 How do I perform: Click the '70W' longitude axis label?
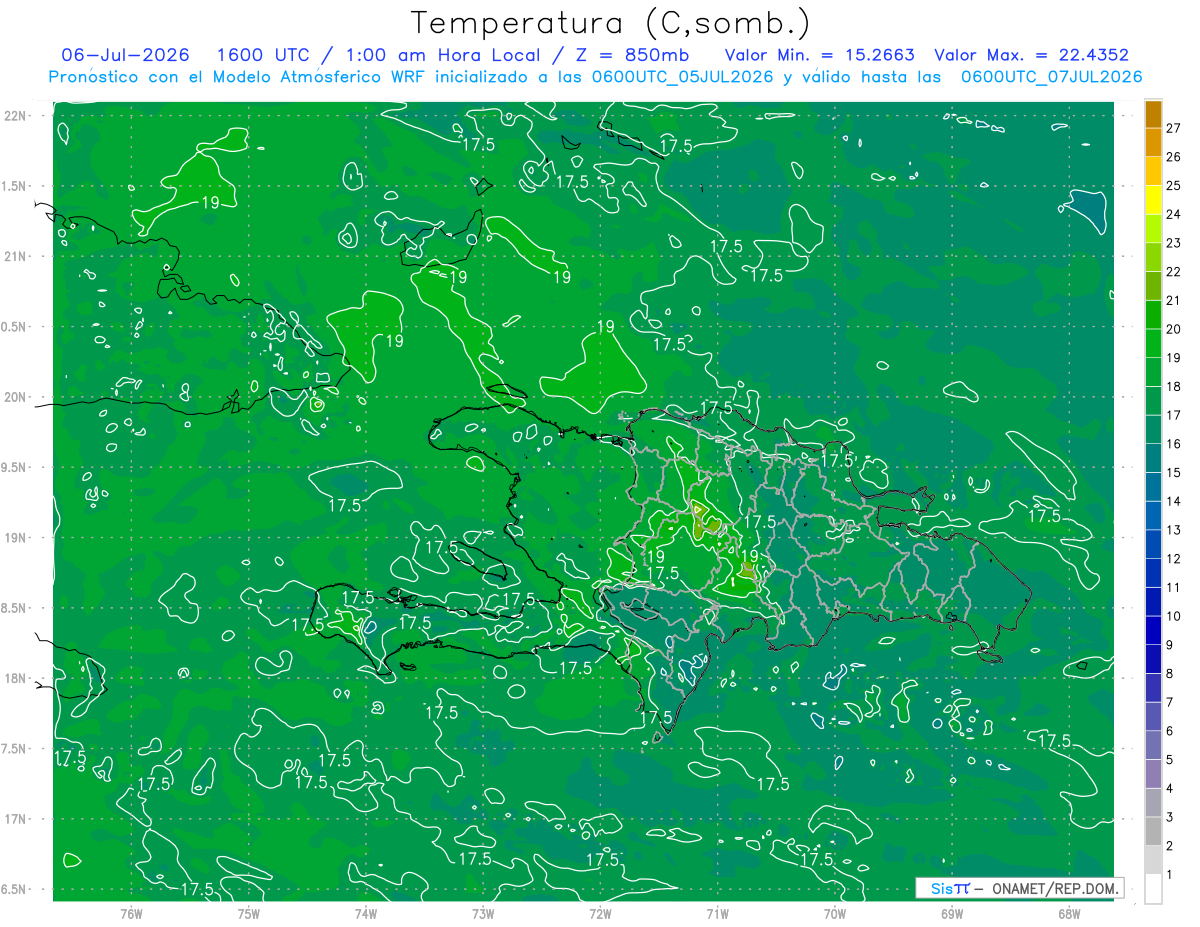(835, 913)
